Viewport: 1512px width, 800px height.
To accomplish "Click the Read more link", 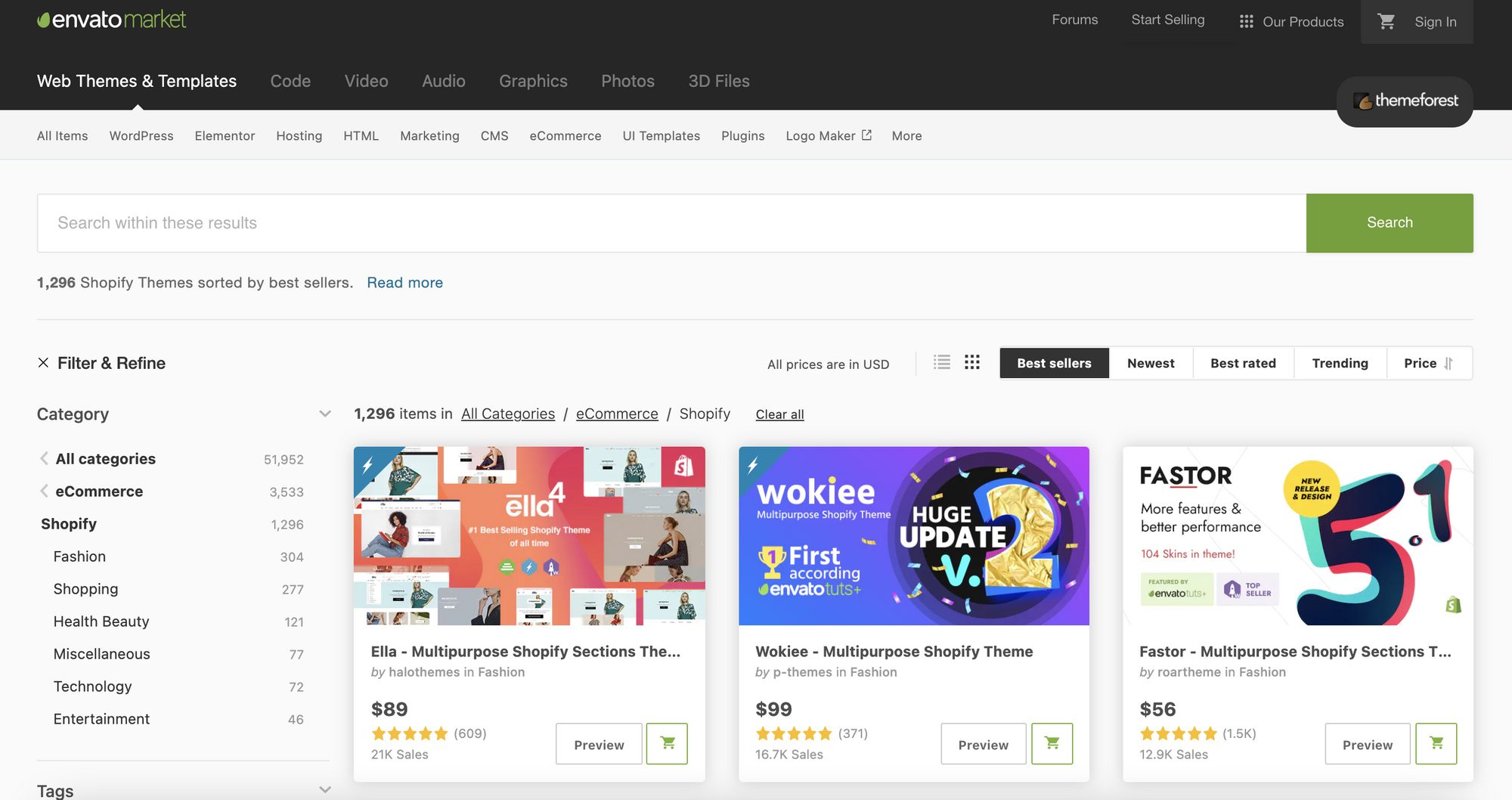I will (x=405, y=283).
